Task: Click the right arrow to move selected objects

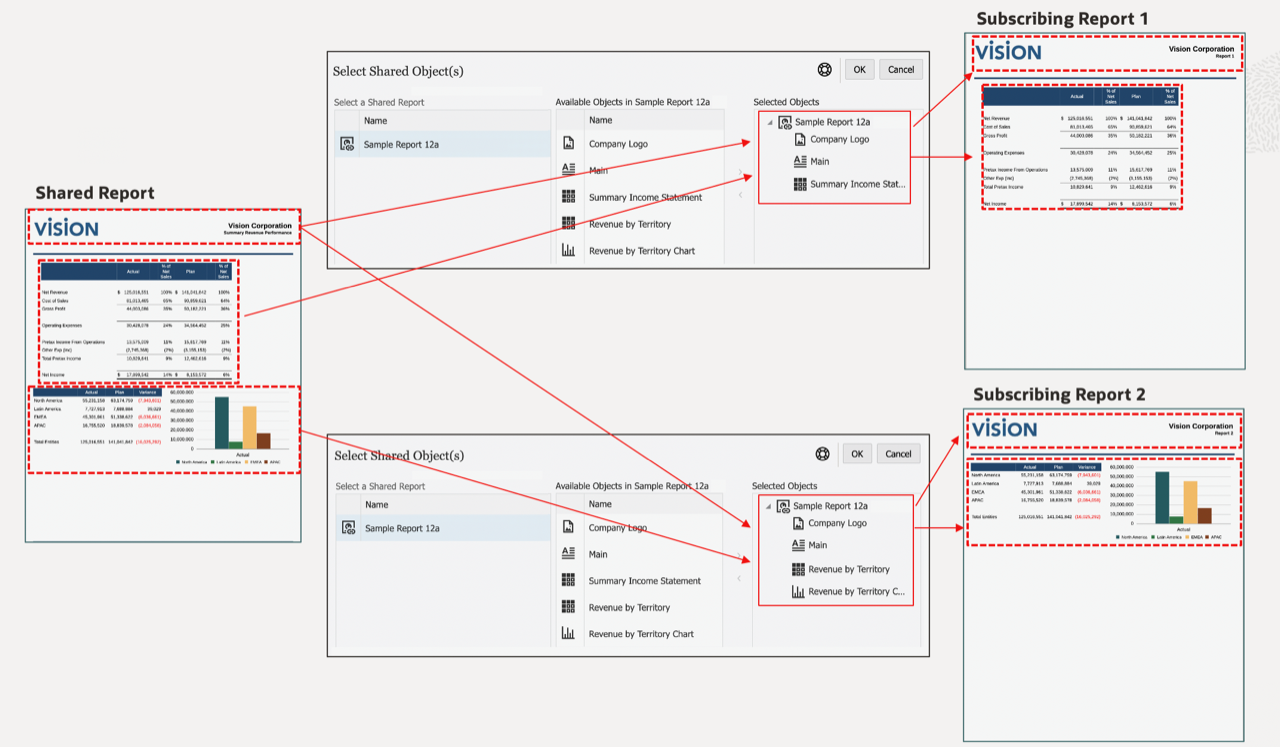Action: click(738, 172)
